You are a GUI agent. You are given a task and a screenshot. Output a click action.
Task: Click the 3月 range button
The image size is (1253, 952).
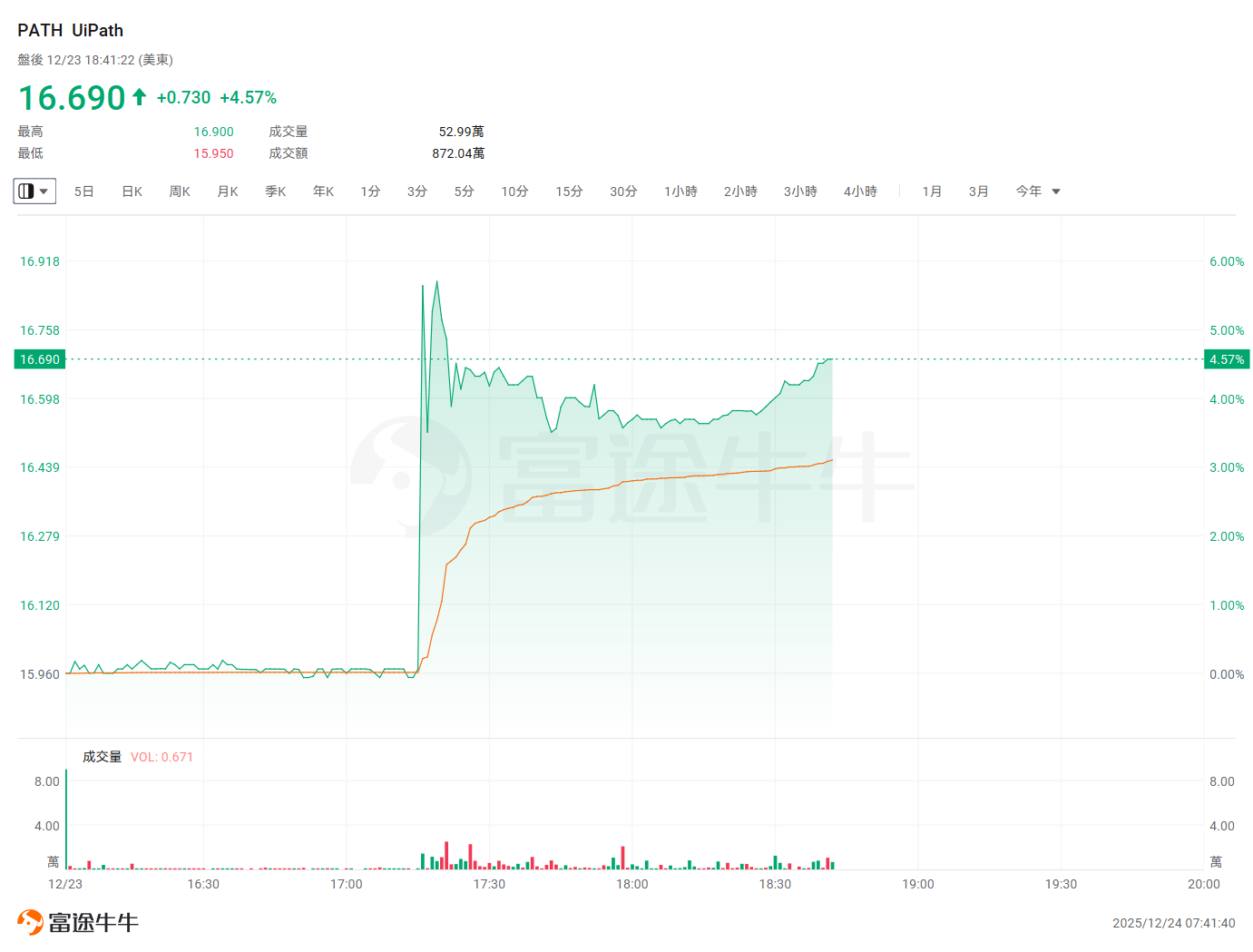pyautogui.click(x=978, y=191)
